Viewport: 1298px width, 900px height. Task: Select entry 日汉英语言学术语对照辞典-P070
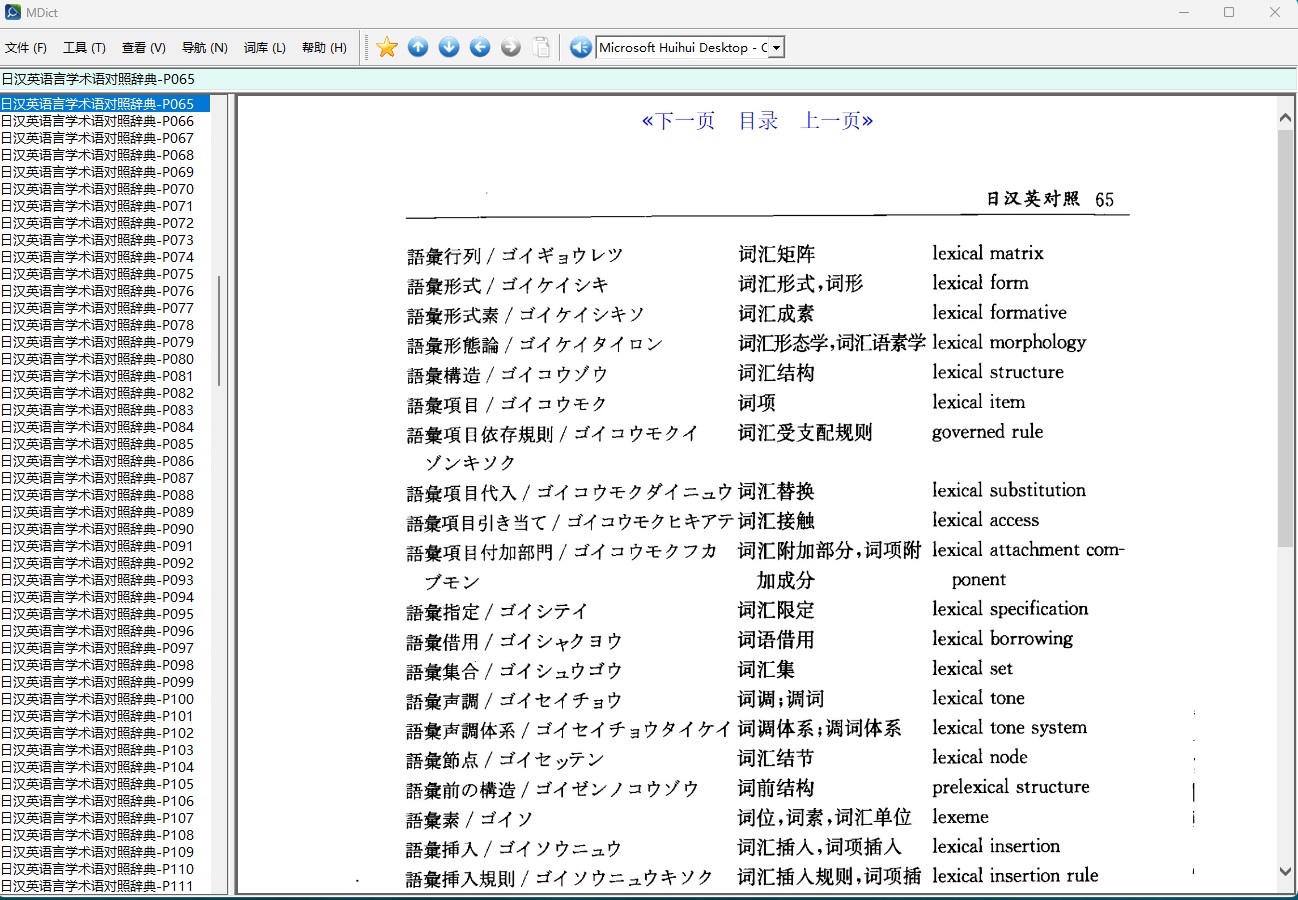tap(104, 189)
